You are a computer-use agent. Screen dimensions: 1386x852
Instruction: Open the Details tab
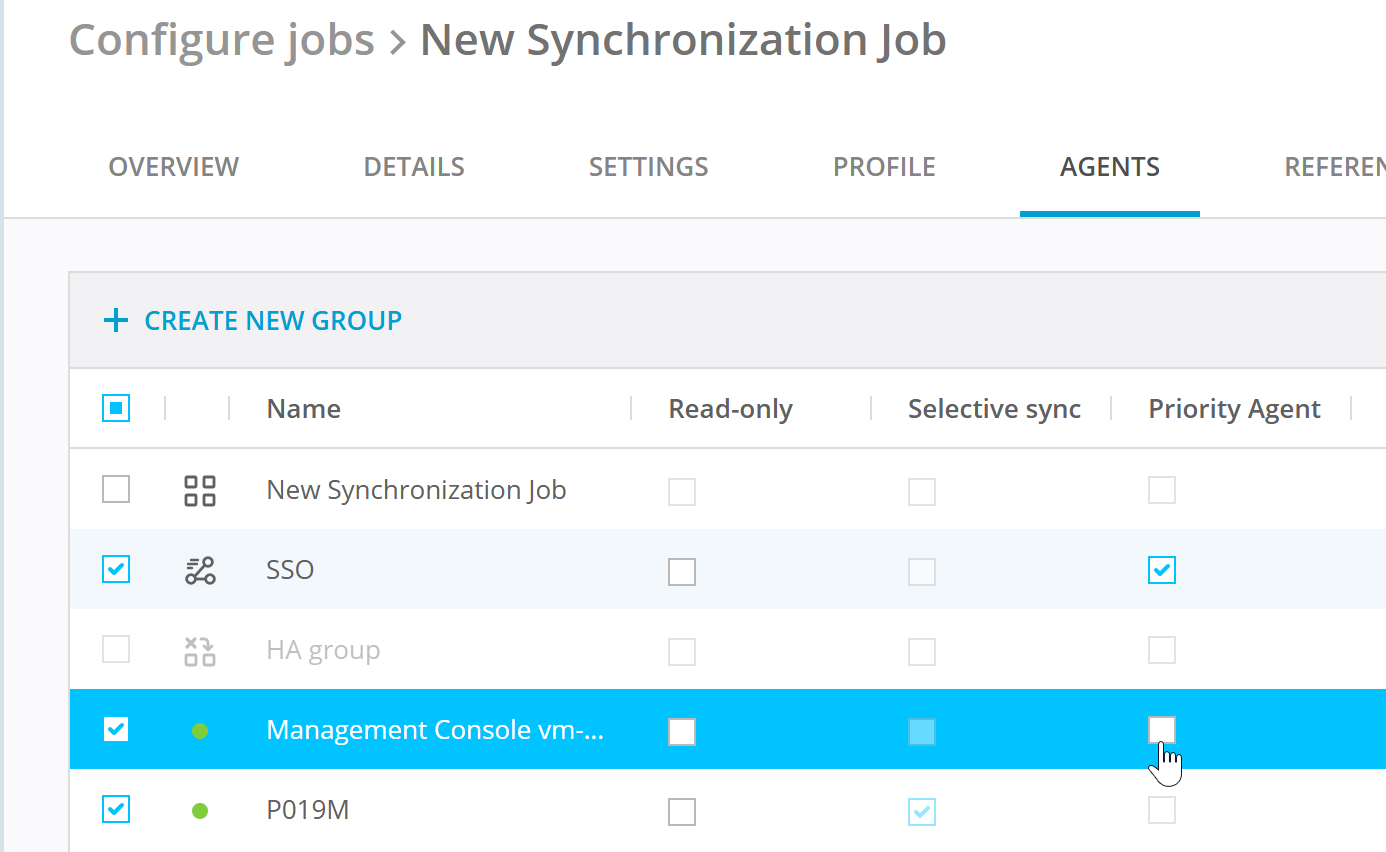(414, 166)
